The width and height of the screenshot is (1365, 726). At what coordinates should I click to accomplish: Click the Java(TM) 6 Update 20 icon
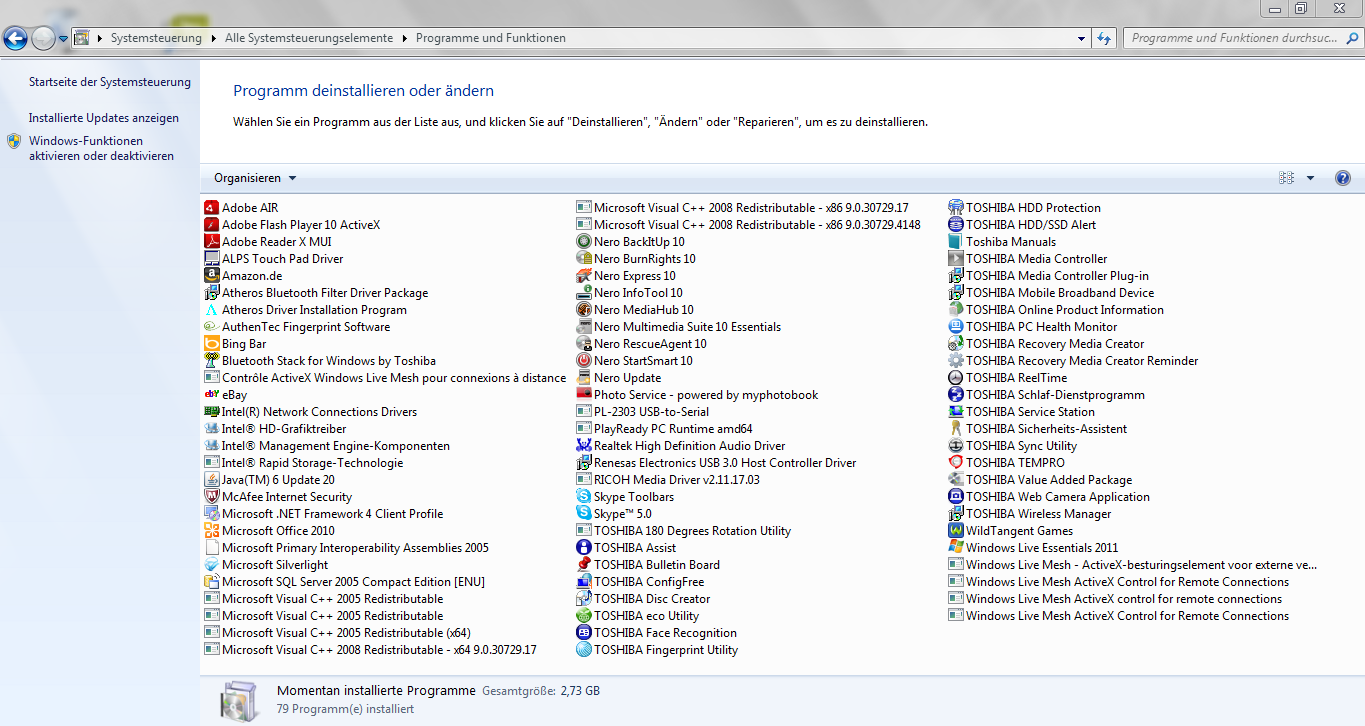[x=212, y=480]
